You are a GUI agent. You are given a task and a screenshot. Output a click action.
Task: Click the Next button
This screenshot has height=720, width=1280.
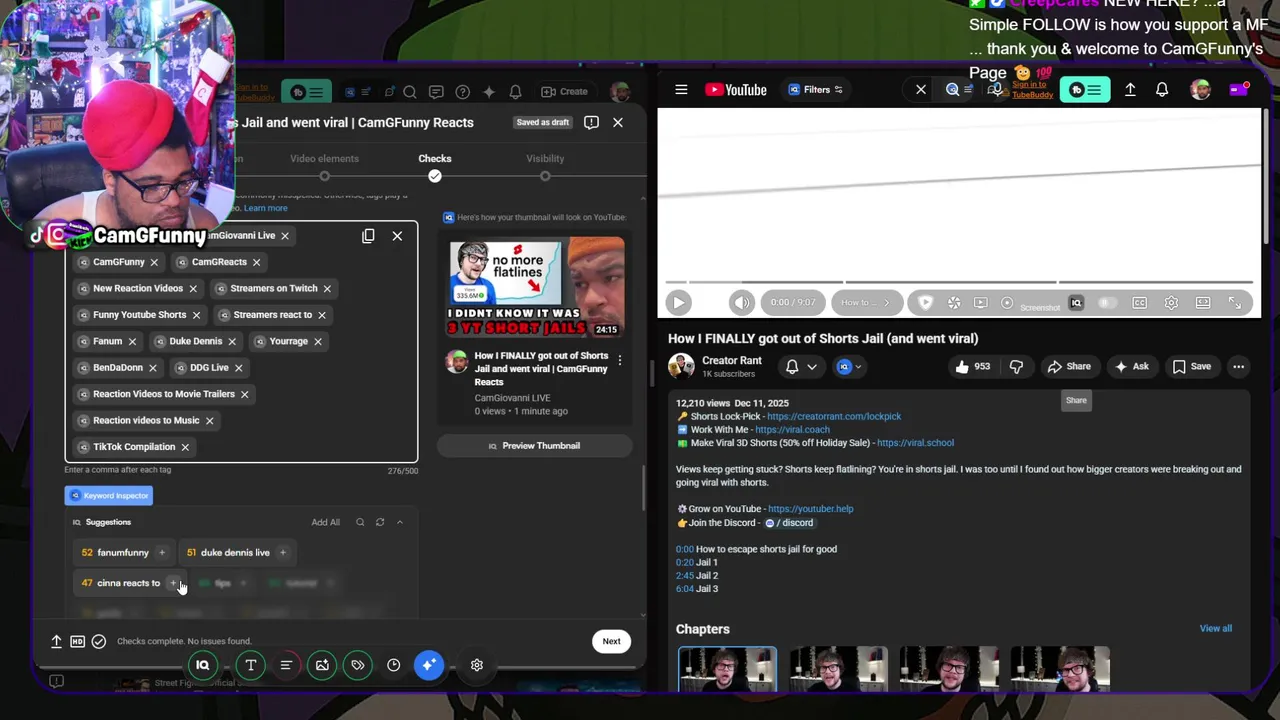click(x=611, y=642)
